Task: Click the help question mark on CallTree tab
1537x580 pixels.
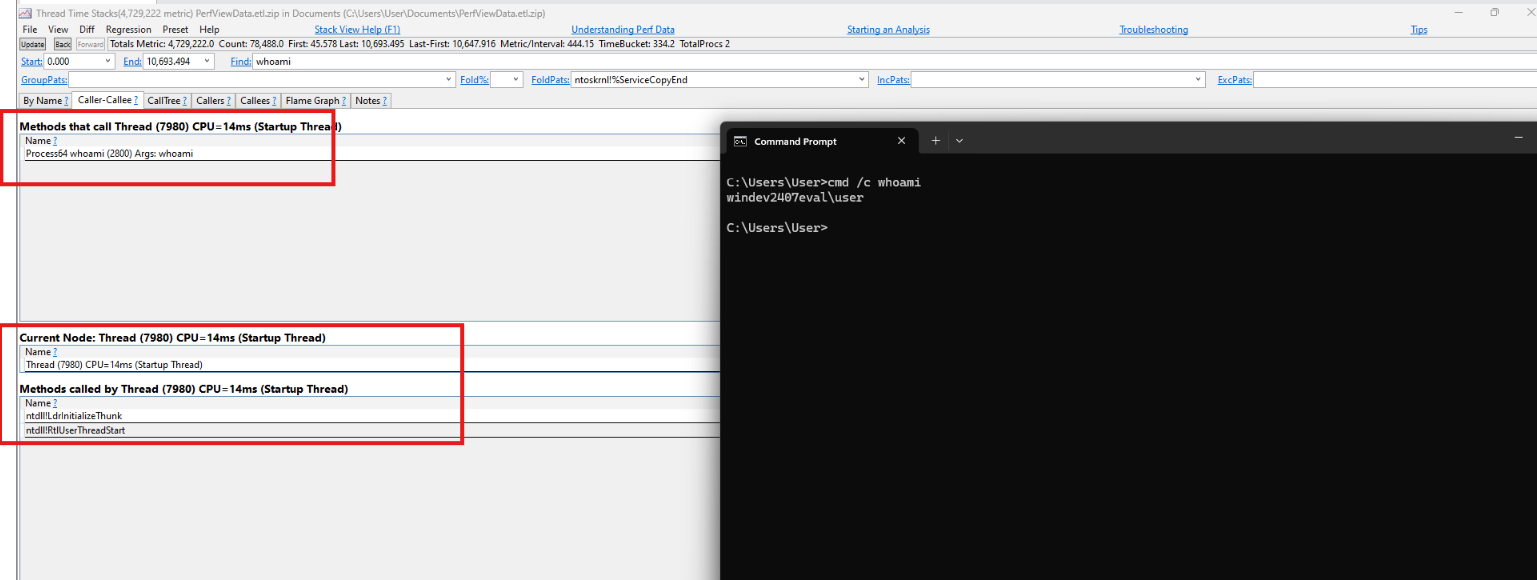Action: (x=185, y=101)
